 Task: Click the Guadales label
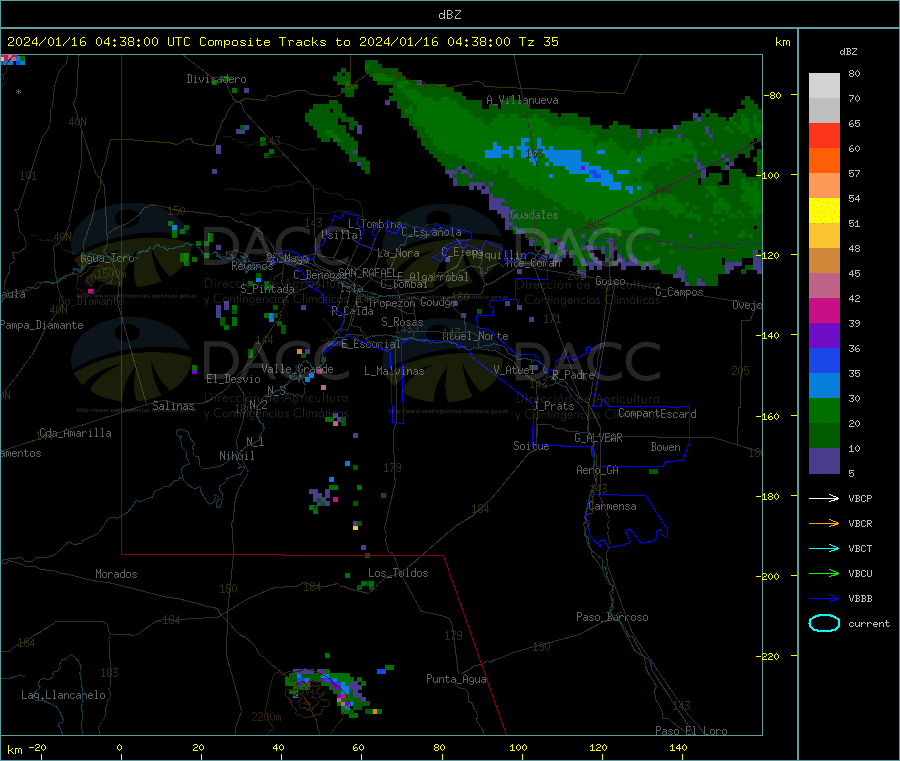[x=534, y=215]
